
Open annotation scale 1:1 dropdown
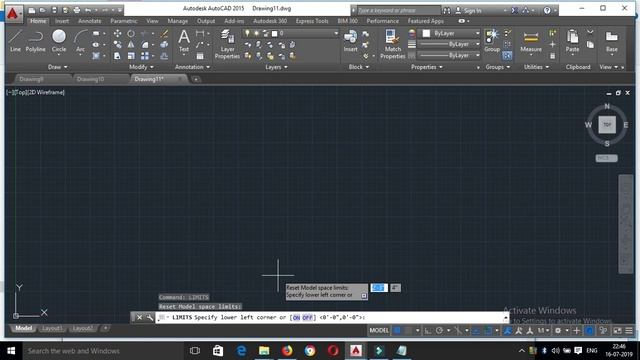pos(543,330)
